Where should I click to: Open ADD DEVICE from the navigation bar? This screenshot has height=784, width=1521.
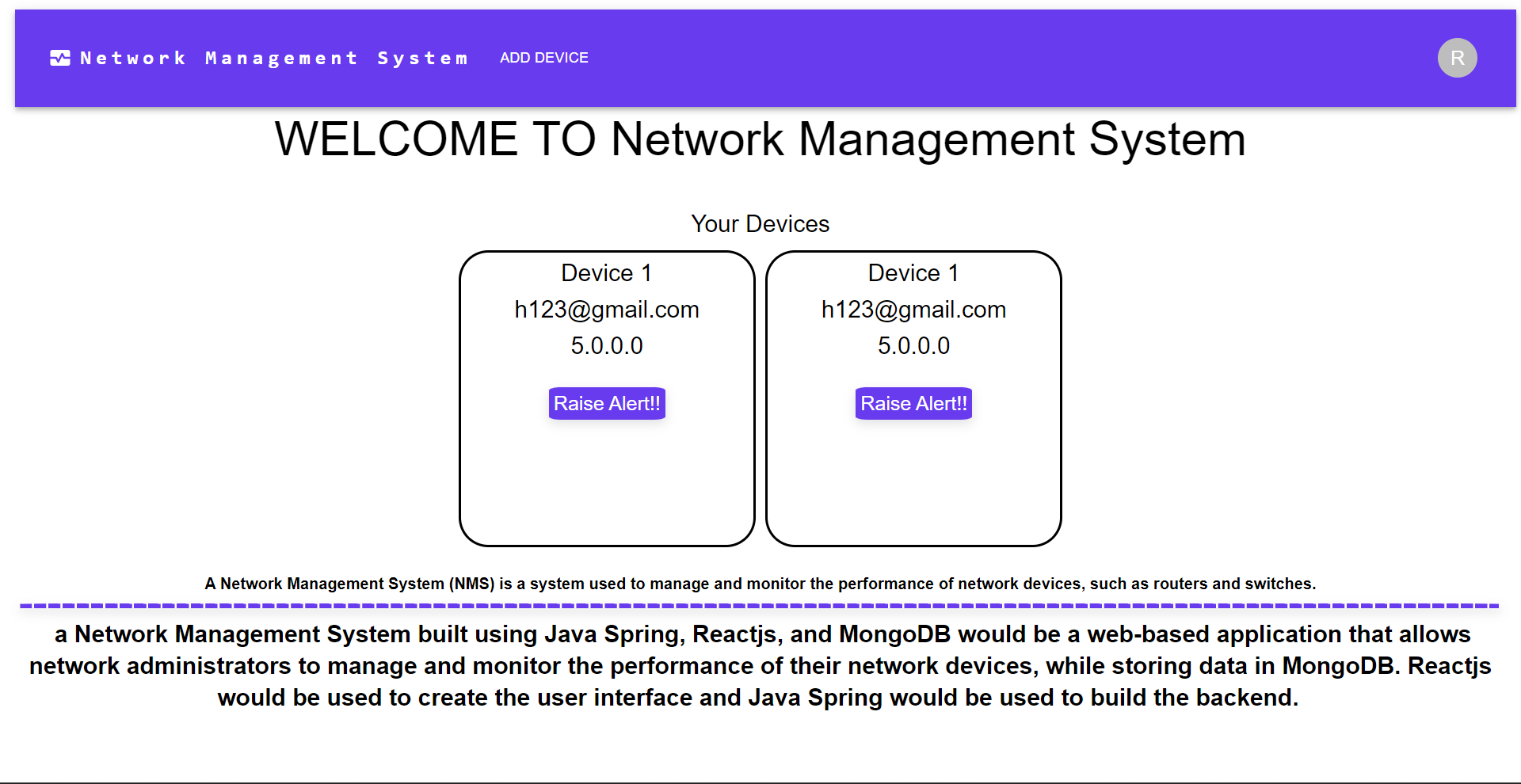coord(543,57)
